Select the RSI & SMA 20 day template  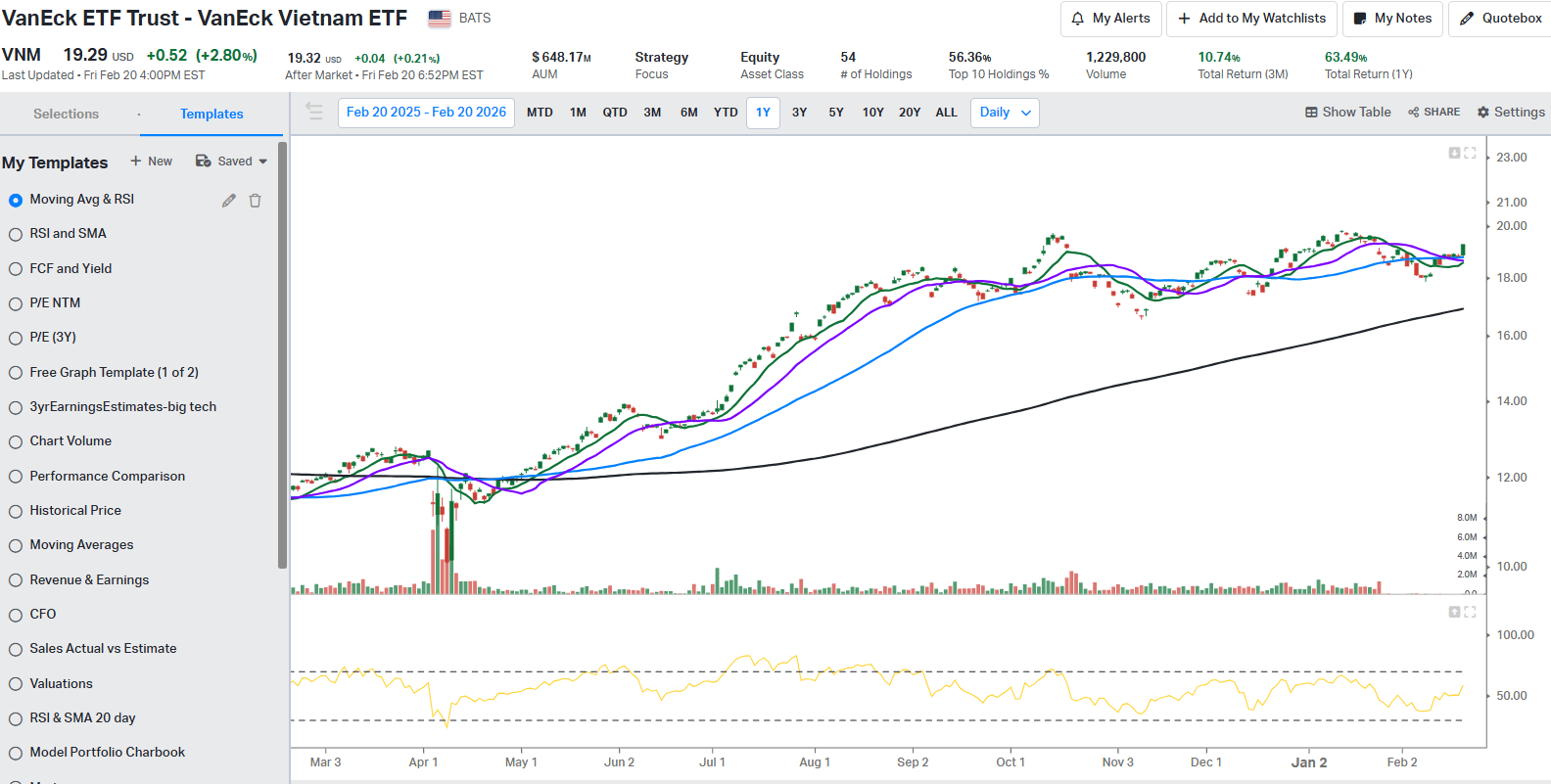click(x=16, y=718)
